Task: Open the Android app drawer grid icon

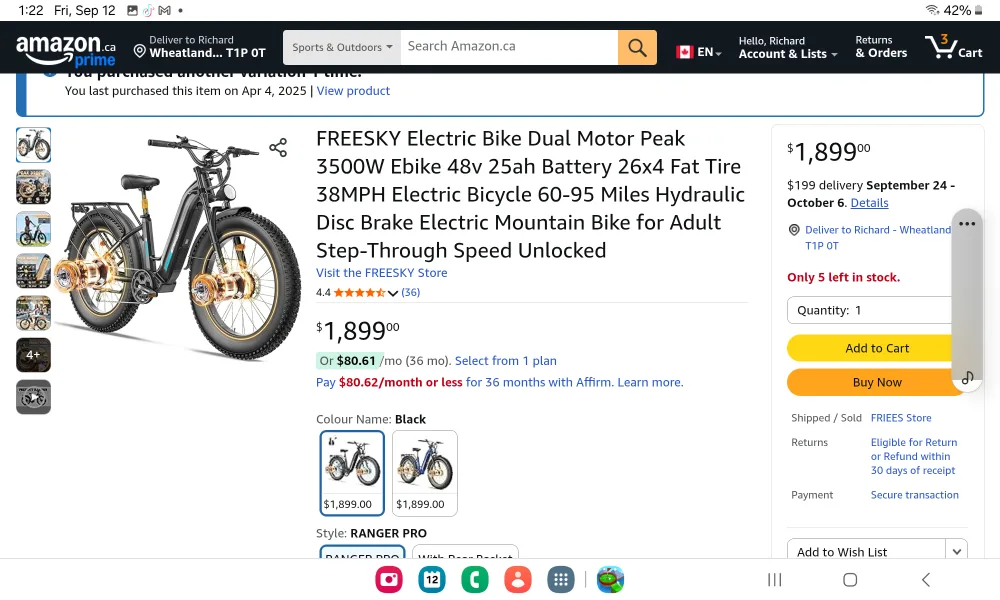Action: [x=561, y=579]
